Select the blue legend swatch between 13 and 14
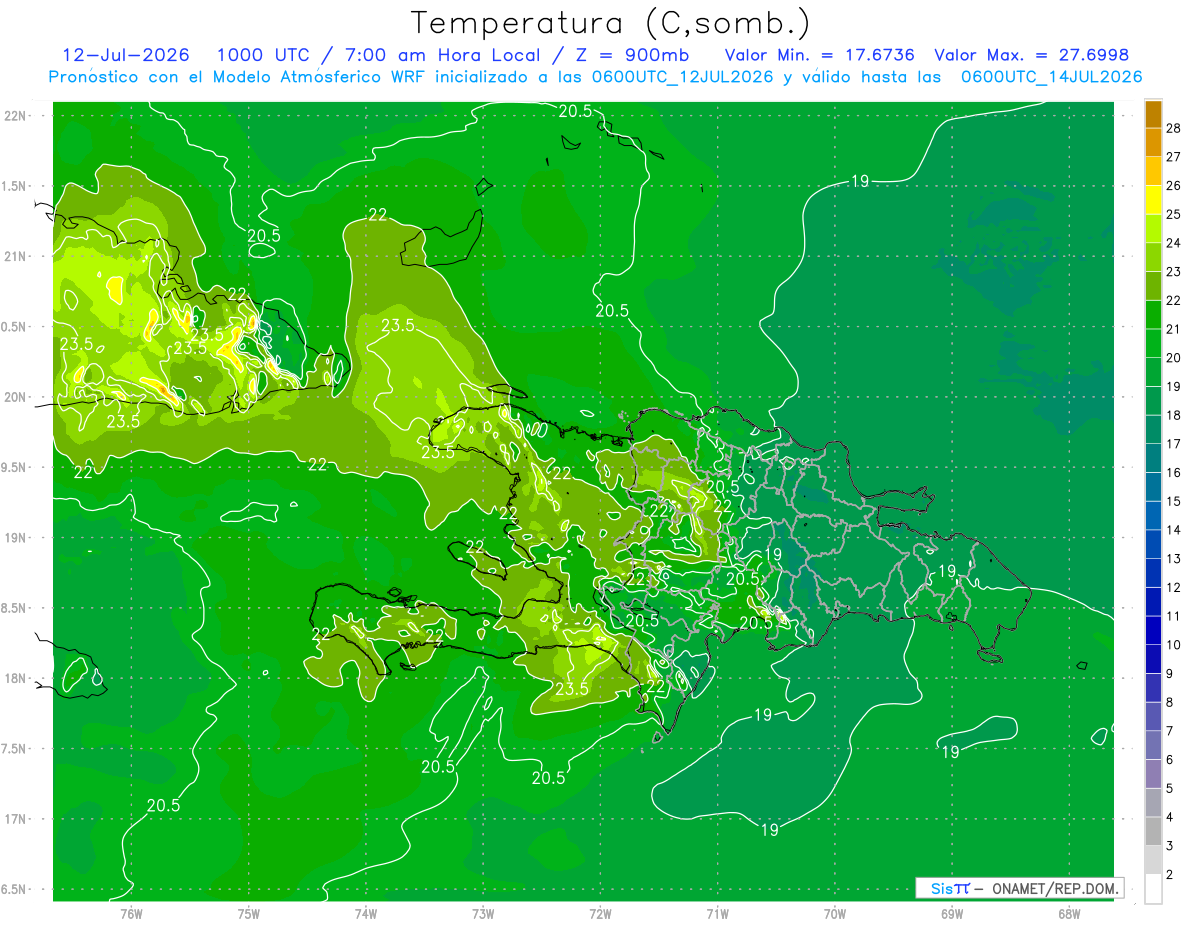Image resolution: width=1200 pixels, height=927 pixels. point(1153,544)
